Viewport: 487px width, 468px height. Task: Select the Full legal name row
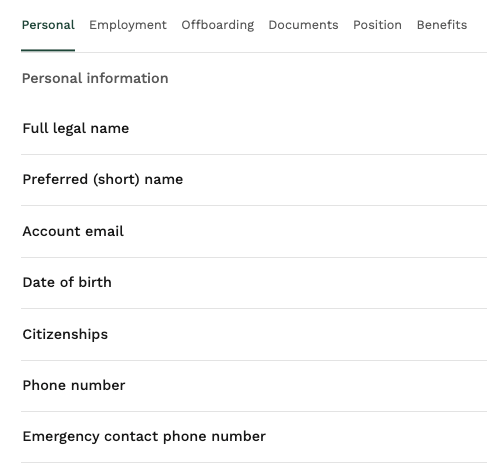tap(254, 129)
